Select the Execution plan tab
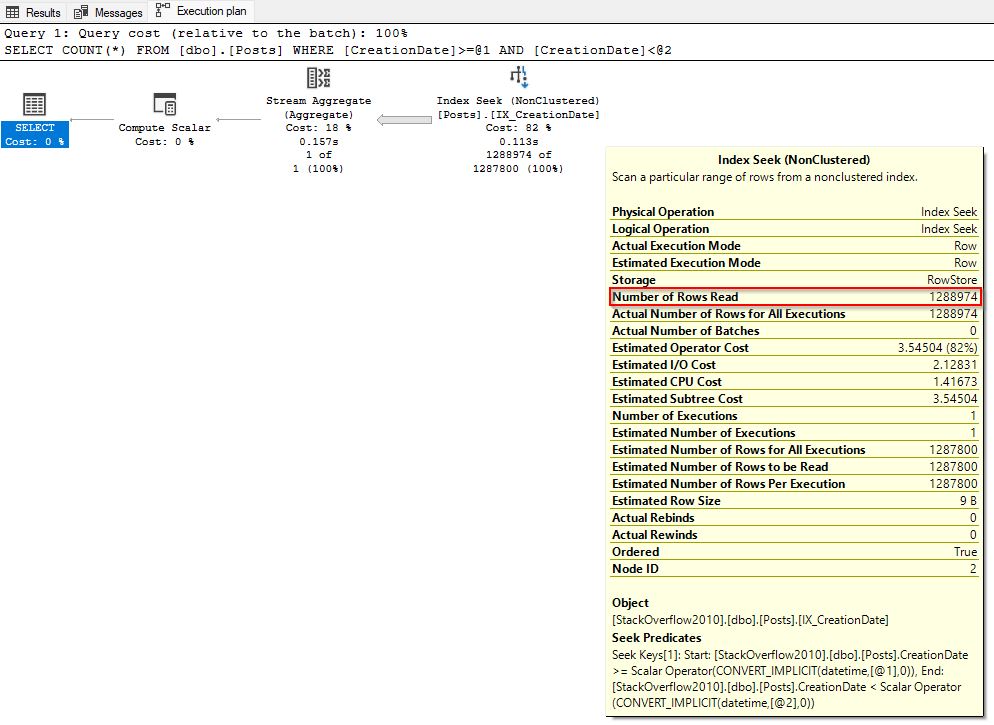Viewport: 994px width, 725px height. coord(201,11)
